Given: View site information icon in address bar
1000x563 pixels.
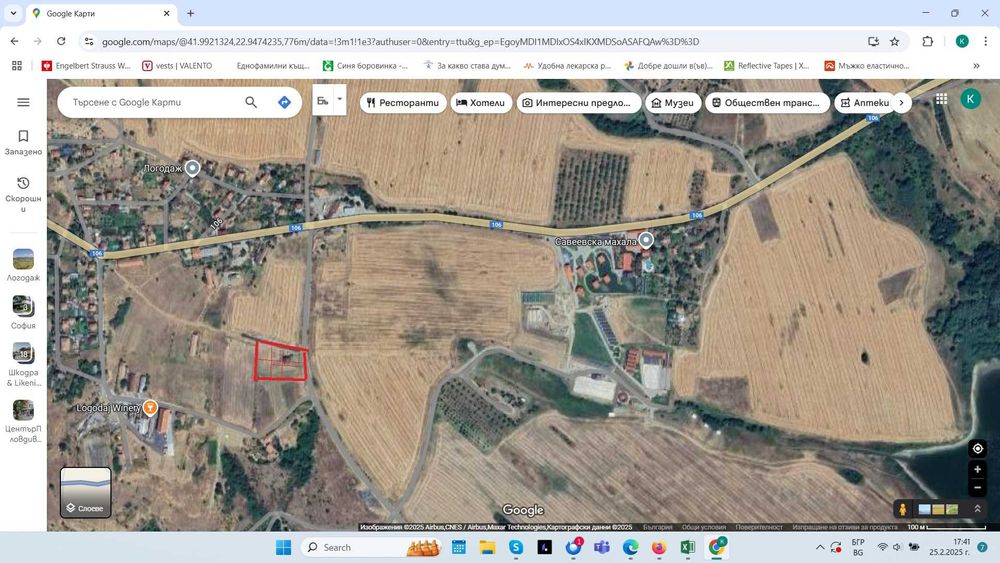Looking at the screenshot, I should [89, 41].
